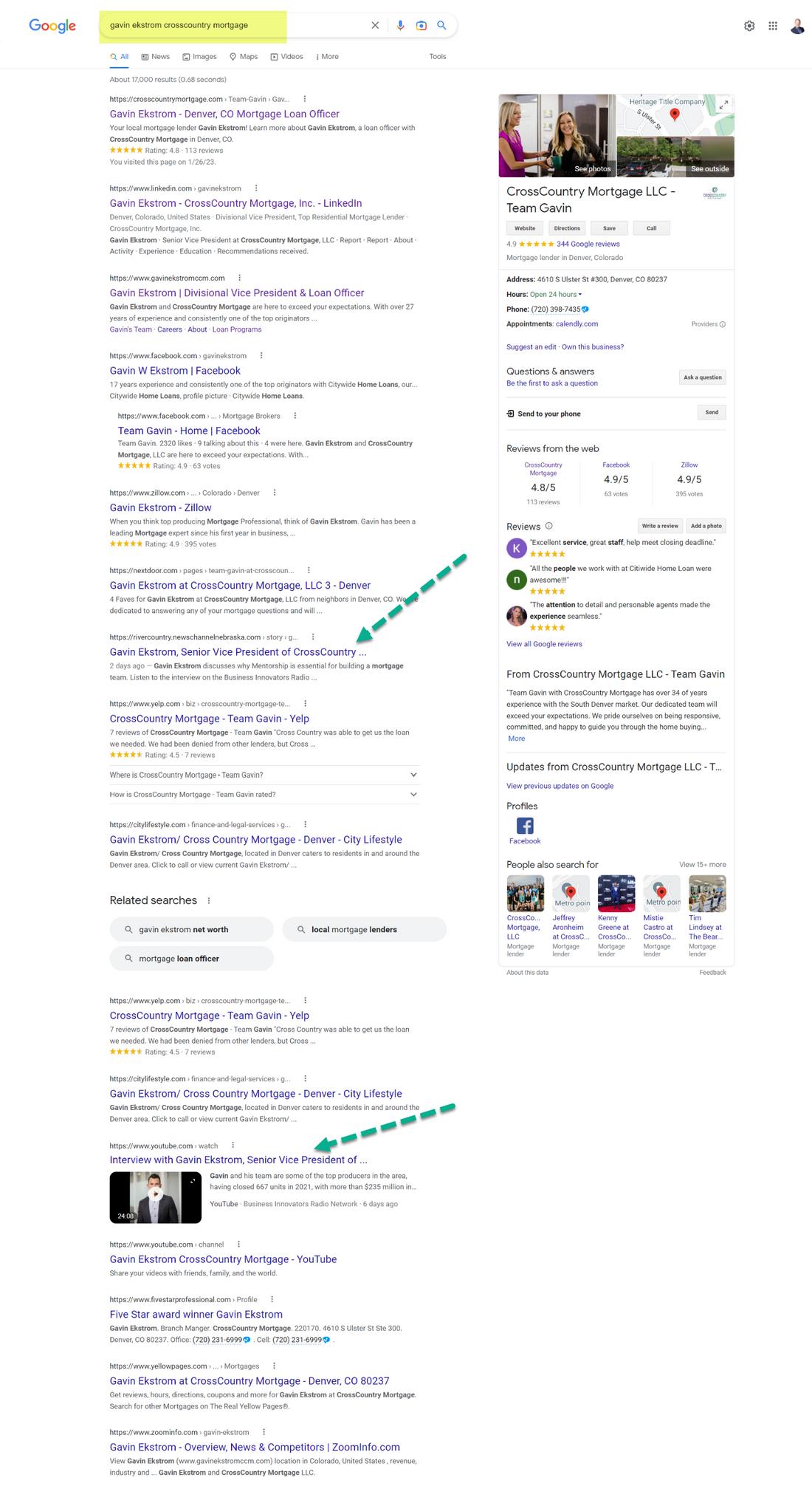Click the calendly.com appointments link
812x1486 pixels.
(577, 323)
